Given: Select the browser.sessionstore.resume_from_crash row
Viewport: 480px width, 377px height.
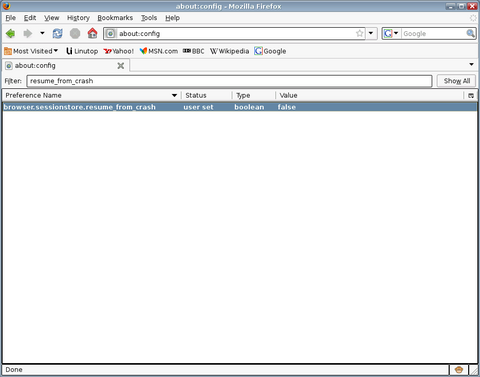Looking at the screenshot, I should point(240,107).
